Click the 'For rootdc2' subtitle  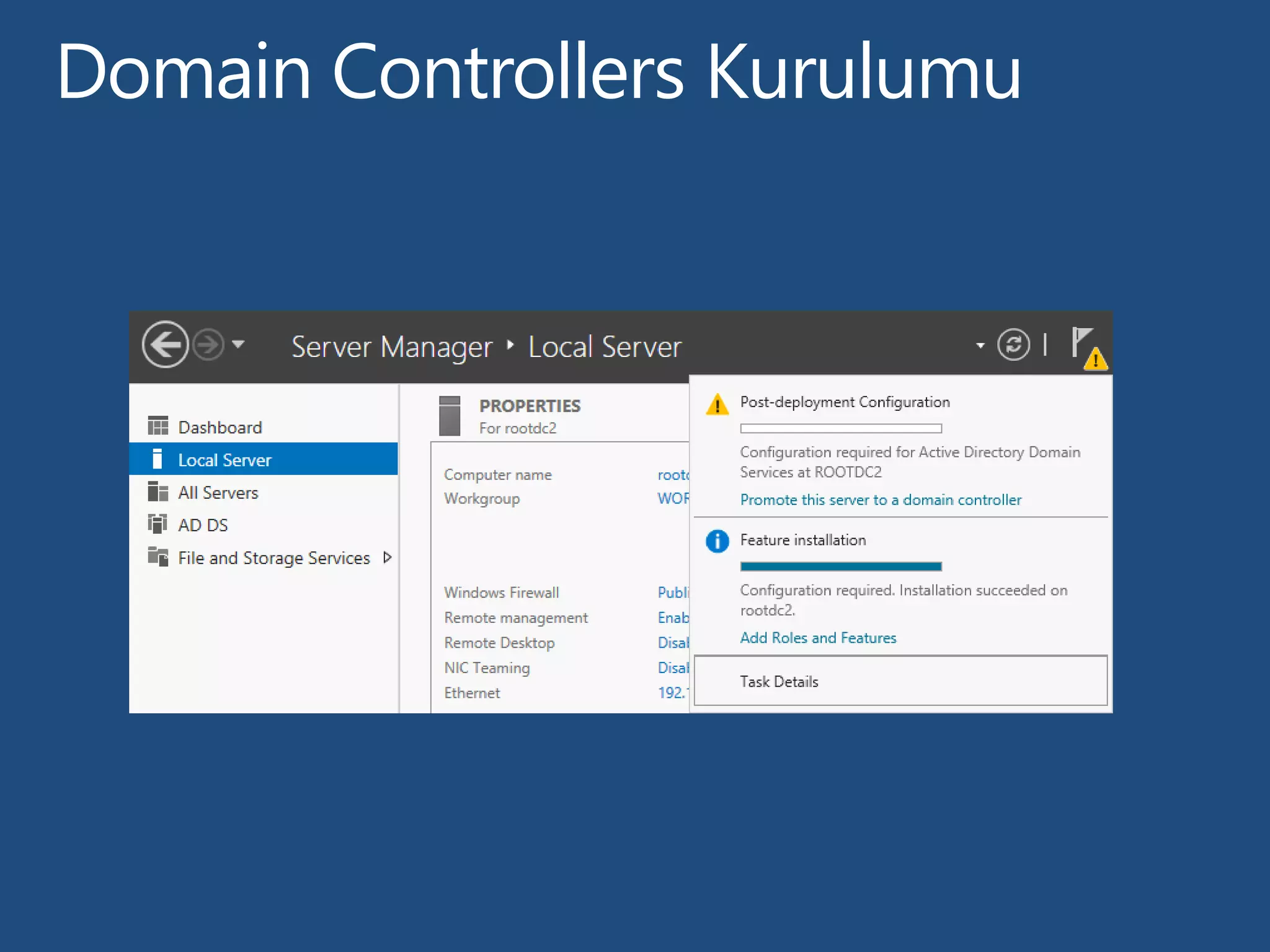pos(518,428)
